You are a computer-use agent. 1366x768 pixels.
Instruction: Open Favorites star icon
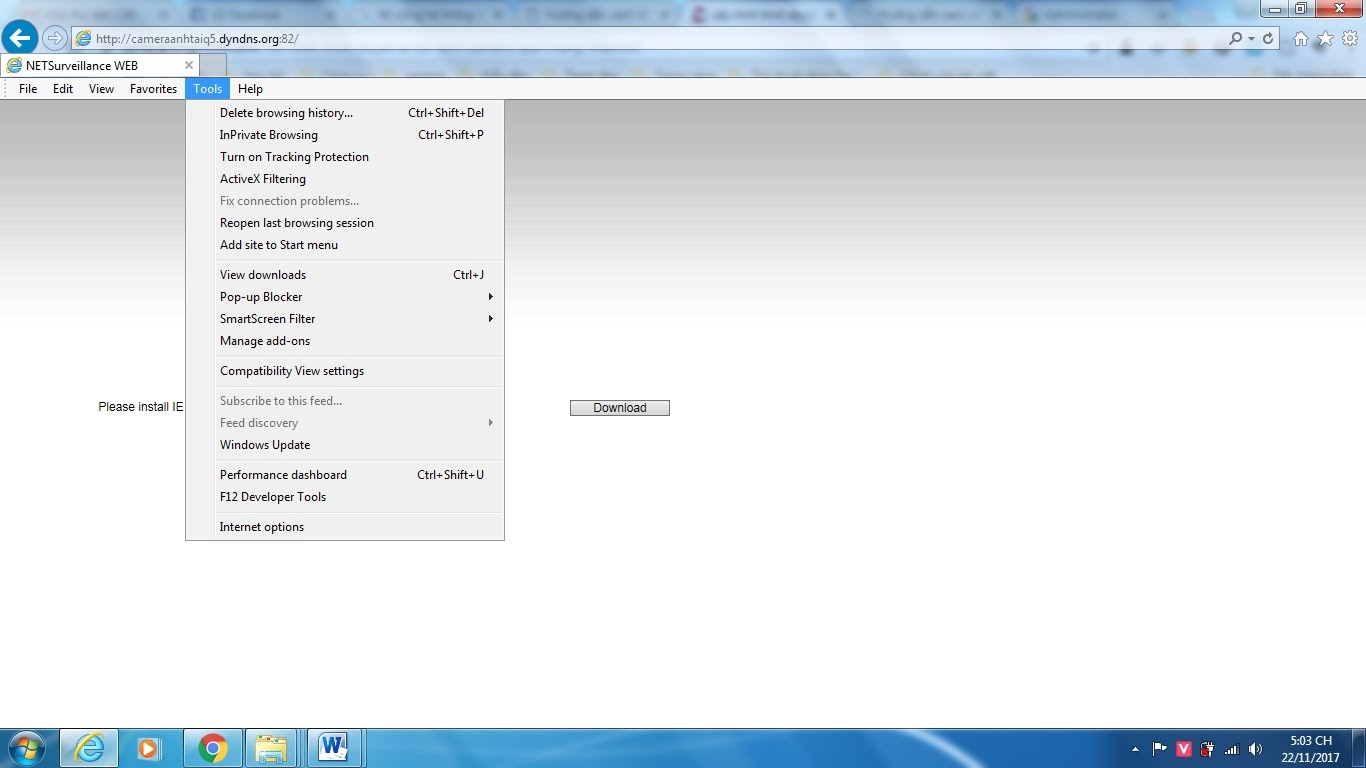[x=1325, y=38]
